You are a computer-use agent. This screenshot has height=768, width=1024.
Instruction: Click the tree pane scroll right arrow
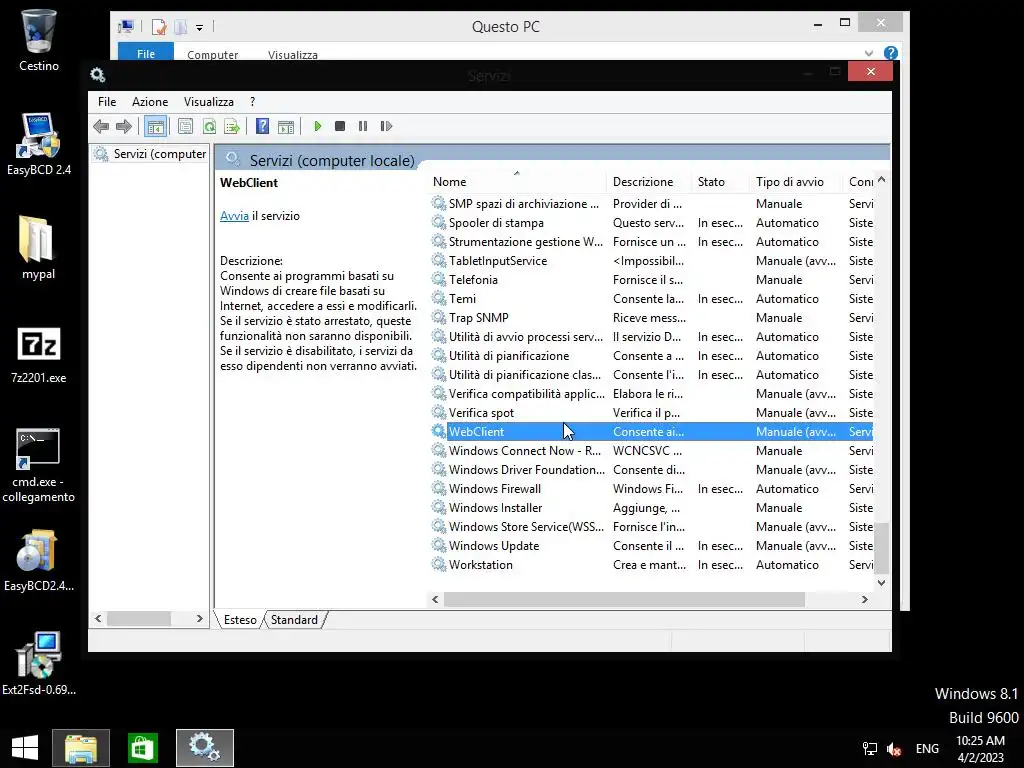click(200, 618)
